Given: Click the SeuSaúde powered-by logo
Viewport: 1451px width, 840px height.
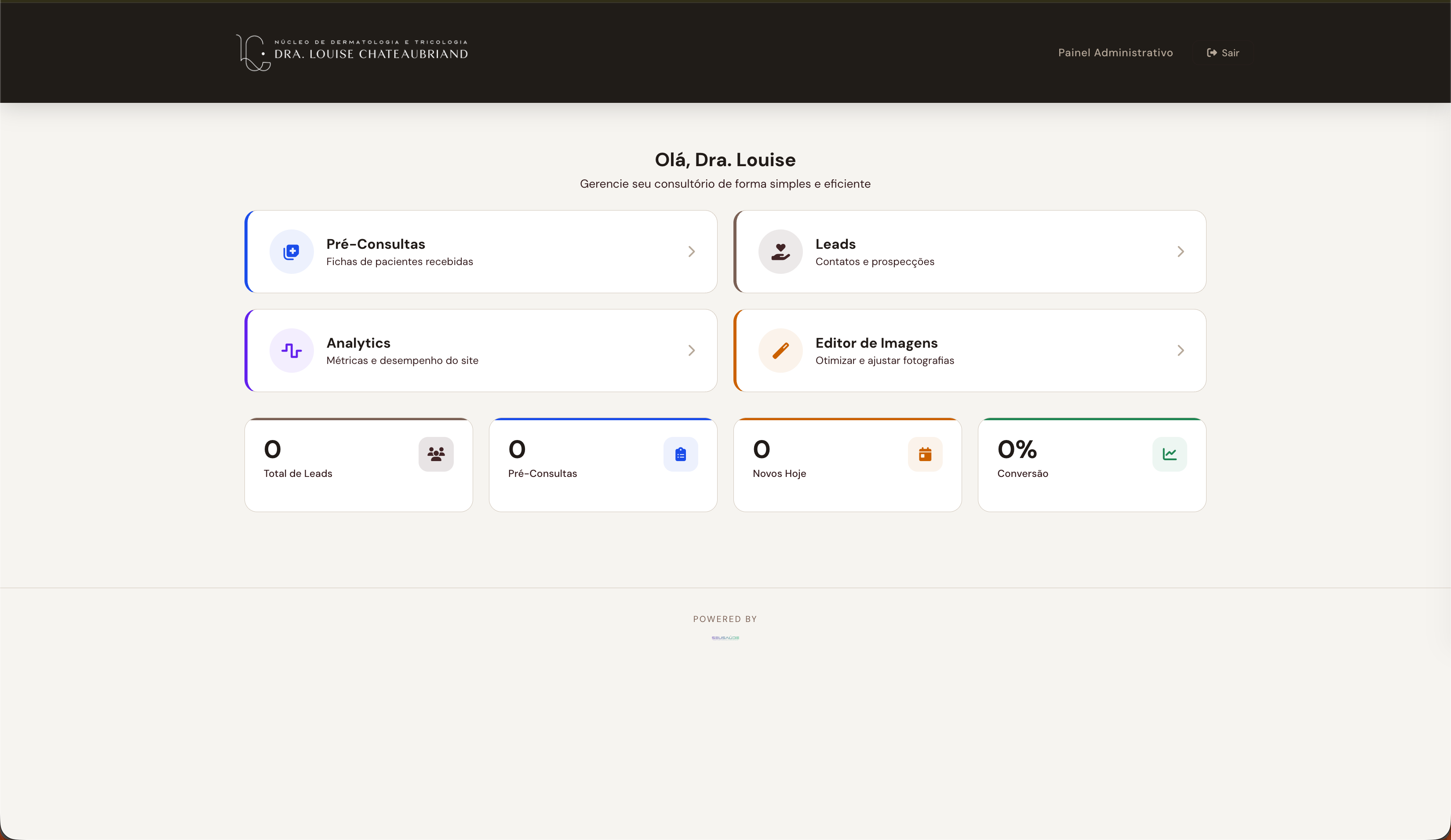Looking at the screenshot, I should click(725, 638).
